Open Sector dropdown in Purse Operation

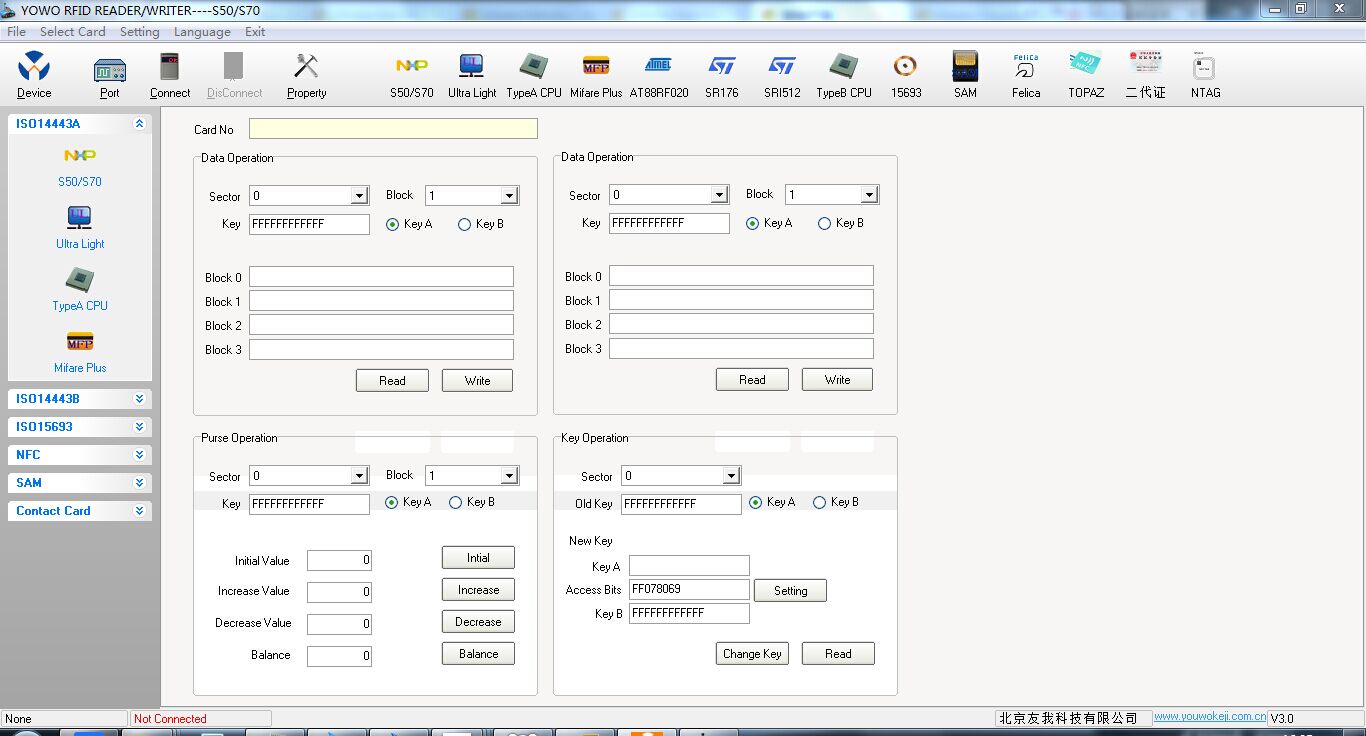click(x=359, y=476)
